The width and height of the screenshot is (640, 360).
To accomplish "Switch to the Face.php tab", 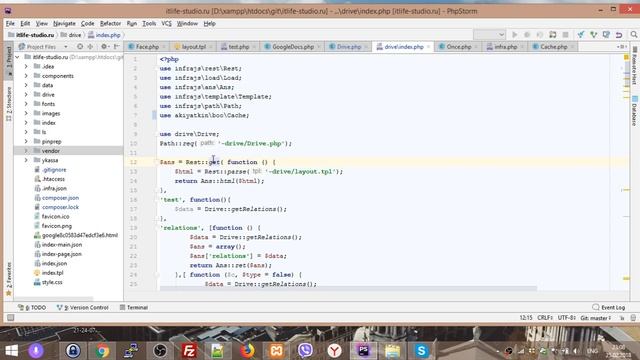I will point(147,47).
